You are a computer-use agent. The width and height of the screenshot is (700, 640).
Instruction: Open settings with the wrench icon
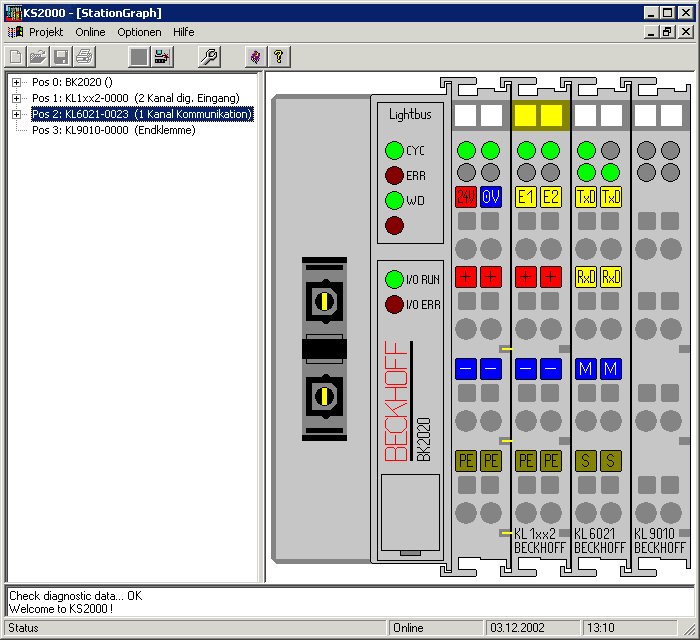[209, 57]
